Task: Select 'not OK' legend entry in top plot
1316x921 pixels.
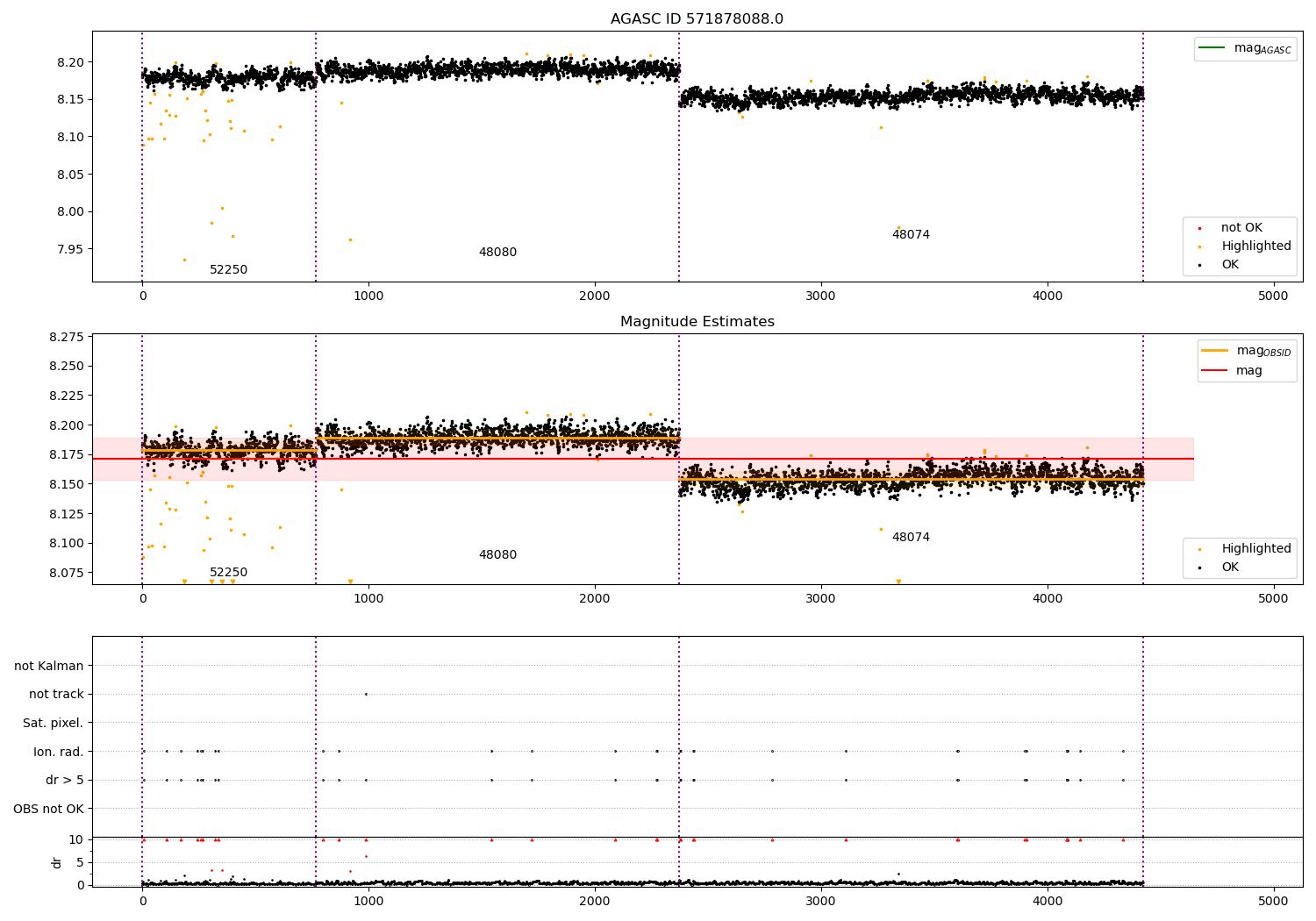Action: point(1241,228)
